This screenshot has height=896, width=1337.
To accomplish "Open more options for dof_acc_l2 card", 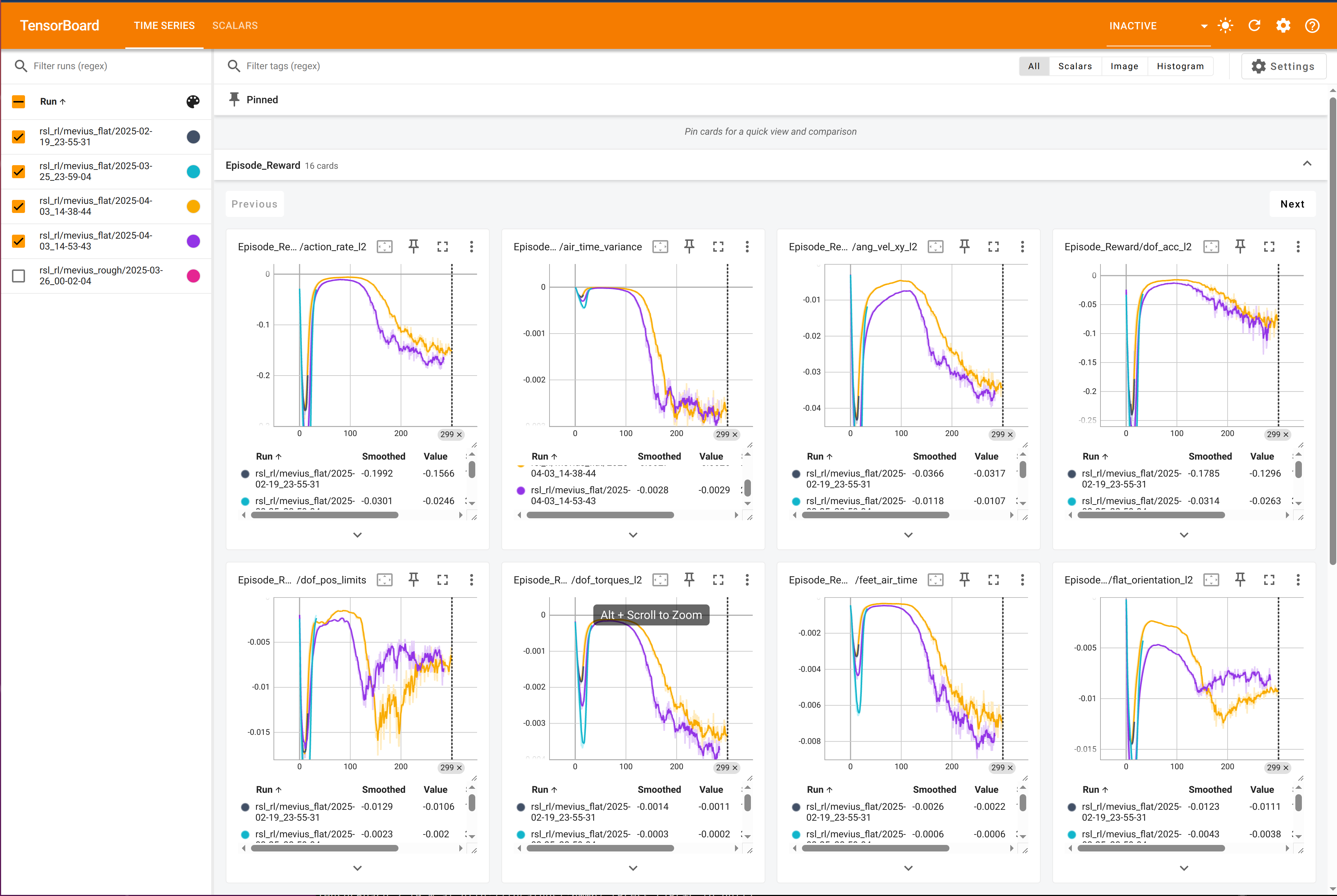I will (x=1298, y=246).
